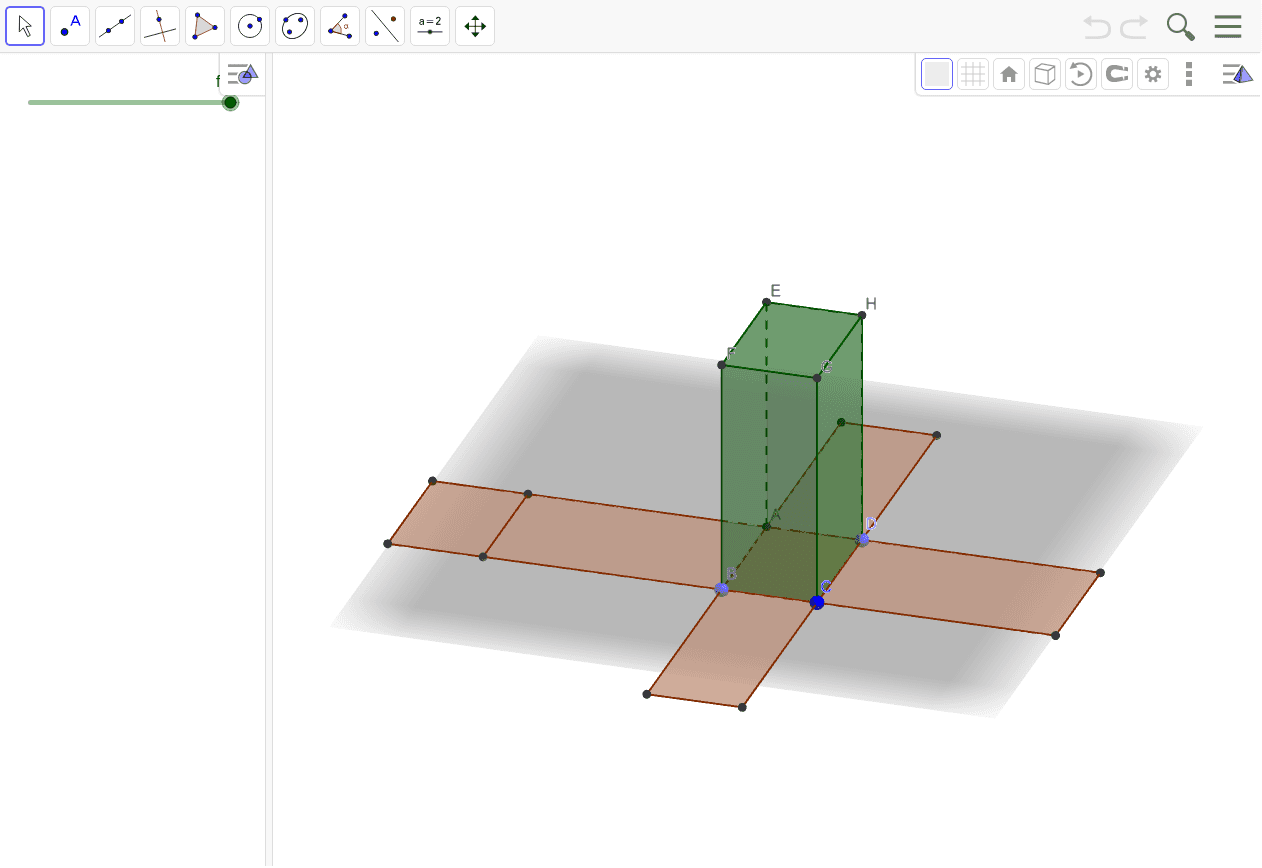Pick the Angle measurement tool
Image resolution: width=1262 pixels, height=868 pixels.
point(339,25)
